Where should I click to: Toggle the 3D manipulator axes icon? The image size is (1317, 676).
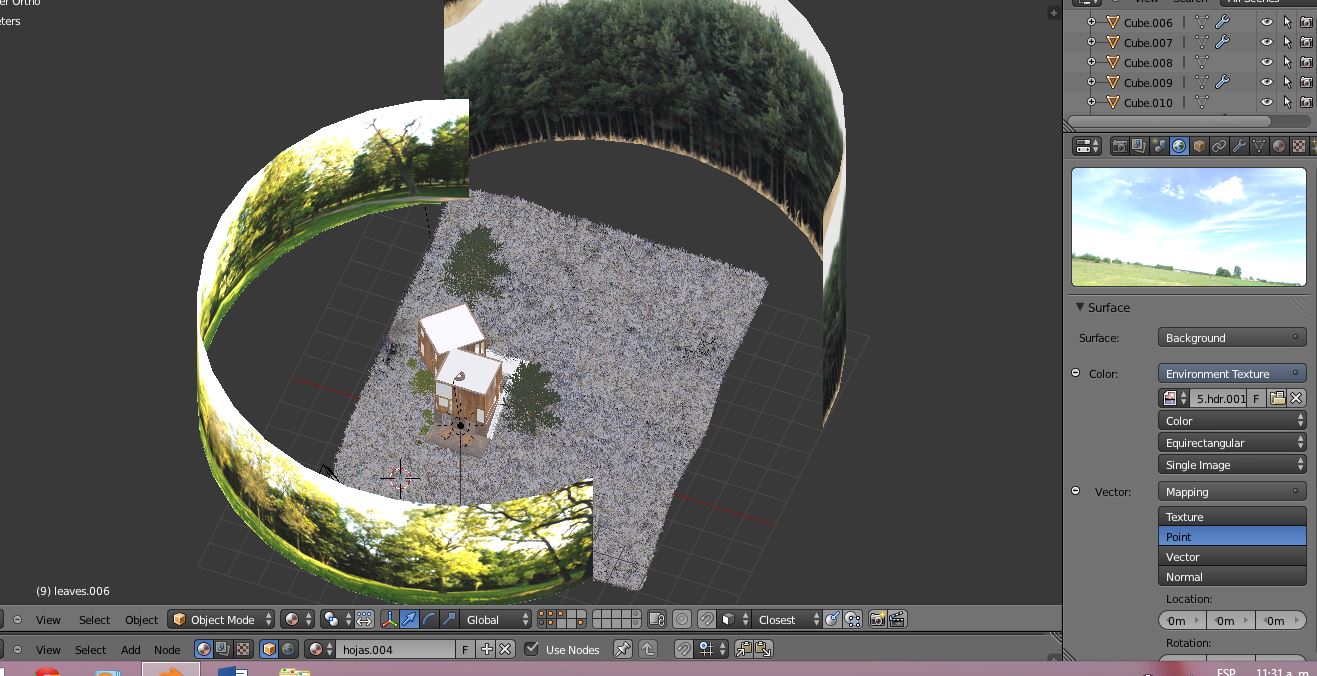(x=389, y=619)
